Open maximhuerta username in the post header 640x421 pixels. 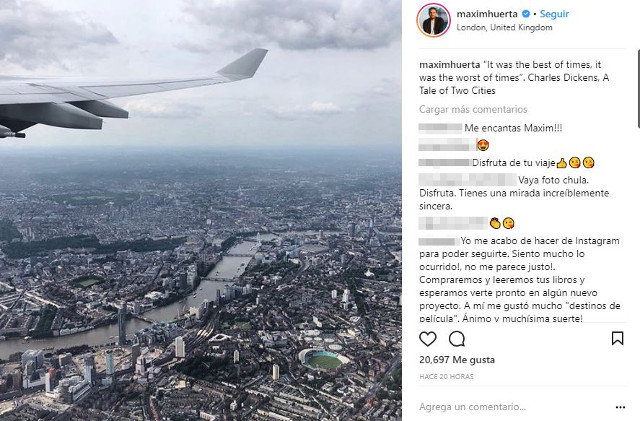tap(487, 15)
